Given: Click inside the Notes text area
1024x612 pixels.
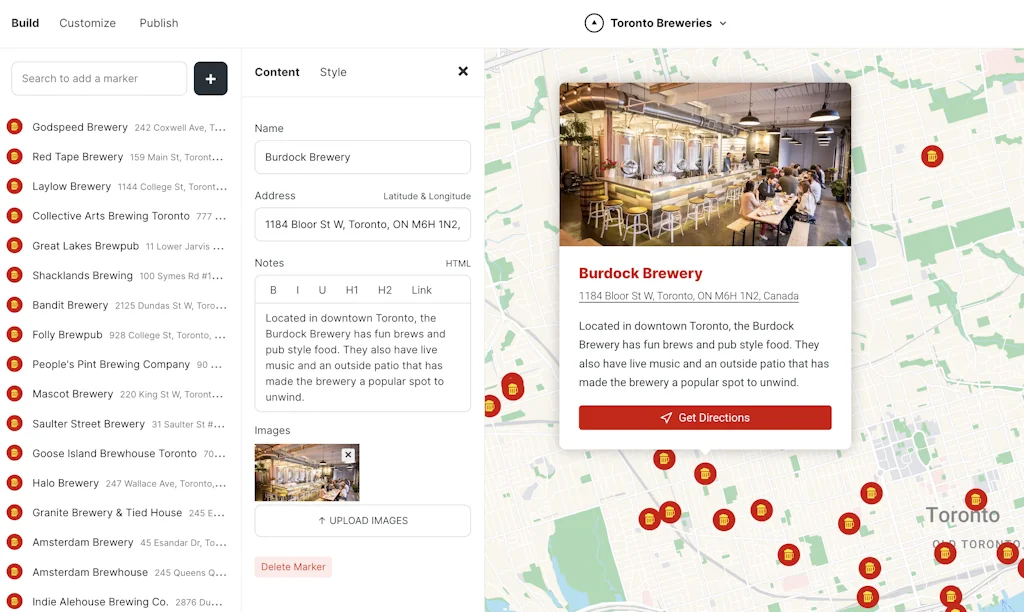Looking at the screenshot, I should coord(362,357).
